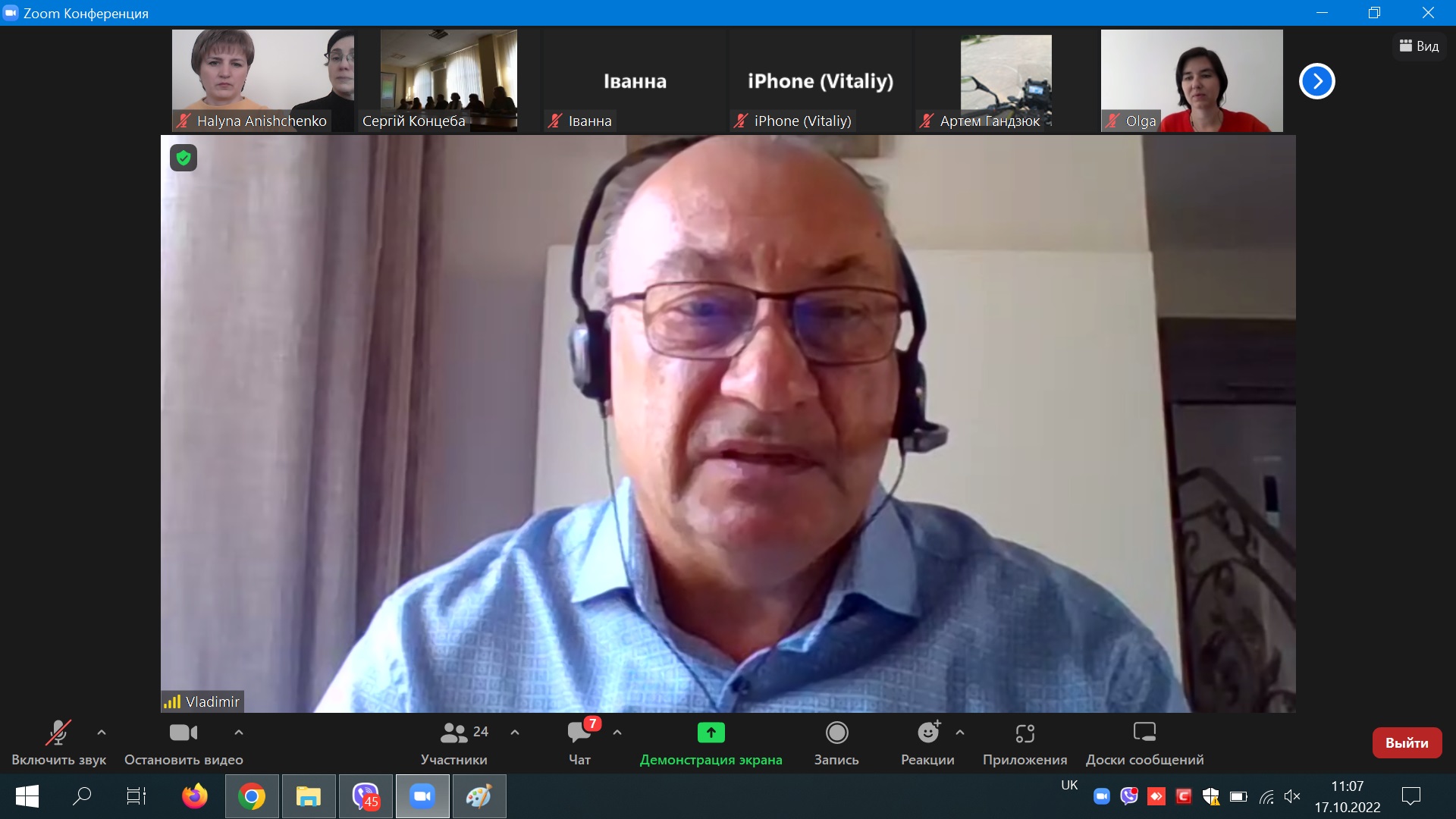Open Task View on the taskbar
The height and width of the screenshot is (819, 1456).
pyautogui.click(x=136, y=796)
